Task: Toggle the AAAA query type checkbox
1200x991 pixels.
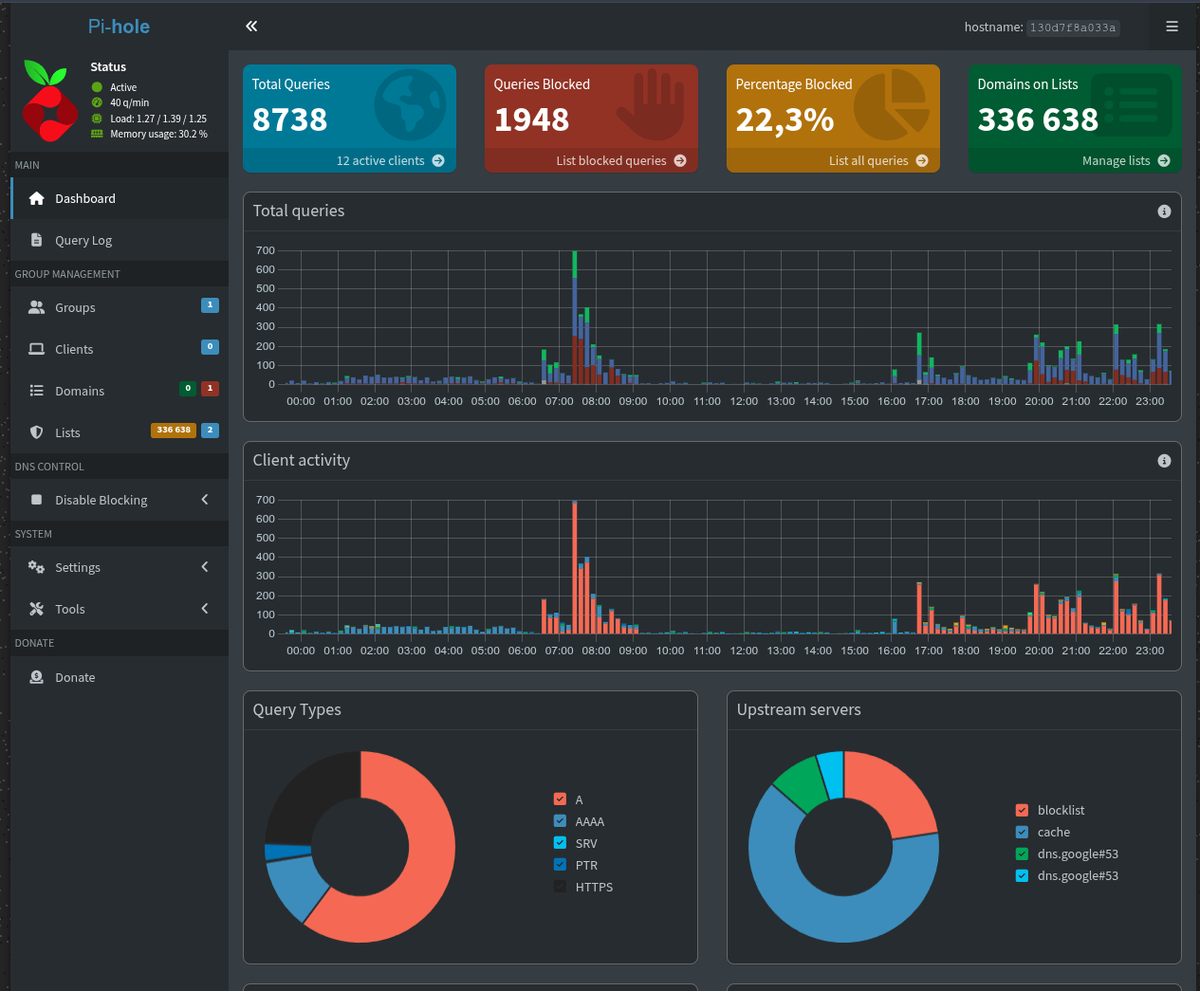Action: click(x=560, y=821)
